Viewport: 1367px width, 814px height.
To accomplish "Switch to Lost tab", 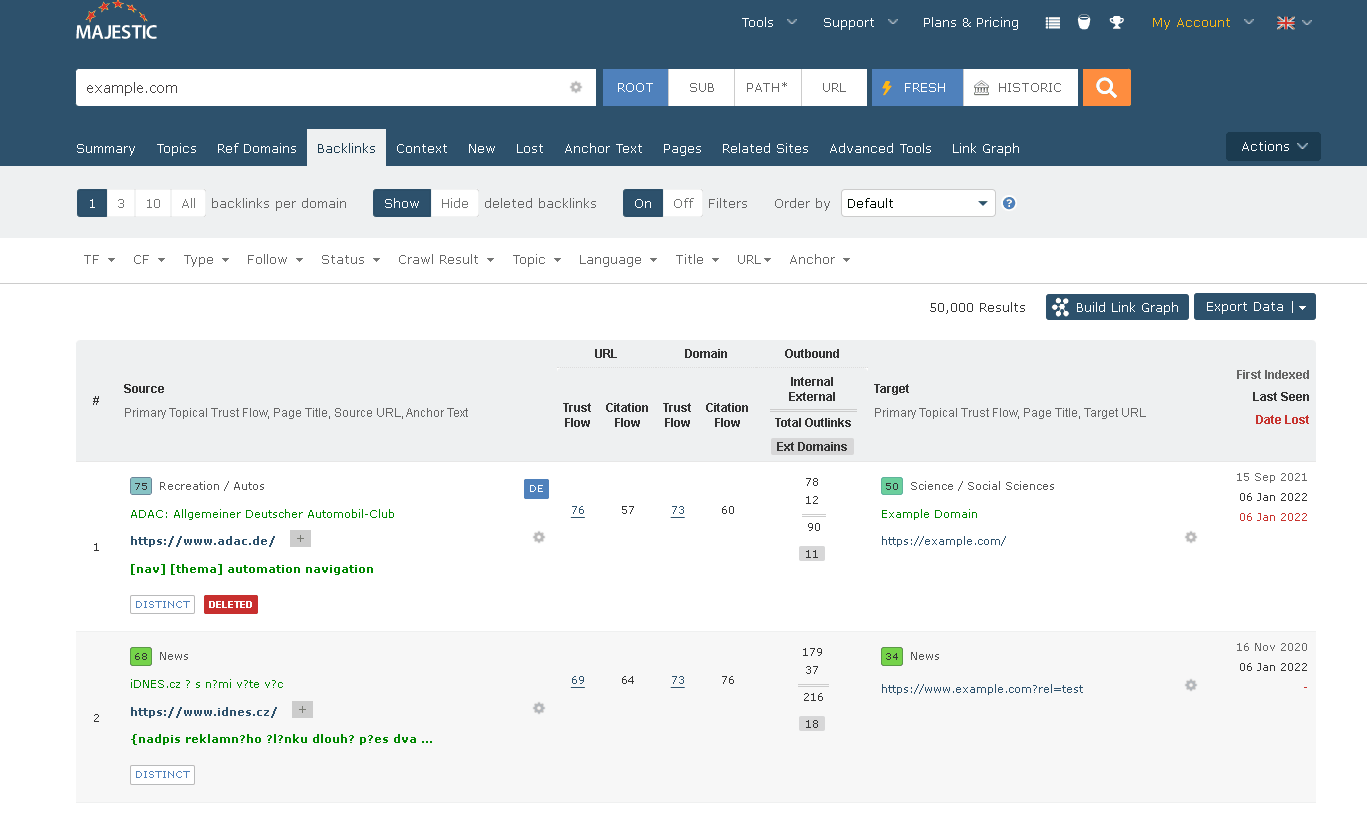I will tap(530, 148).
